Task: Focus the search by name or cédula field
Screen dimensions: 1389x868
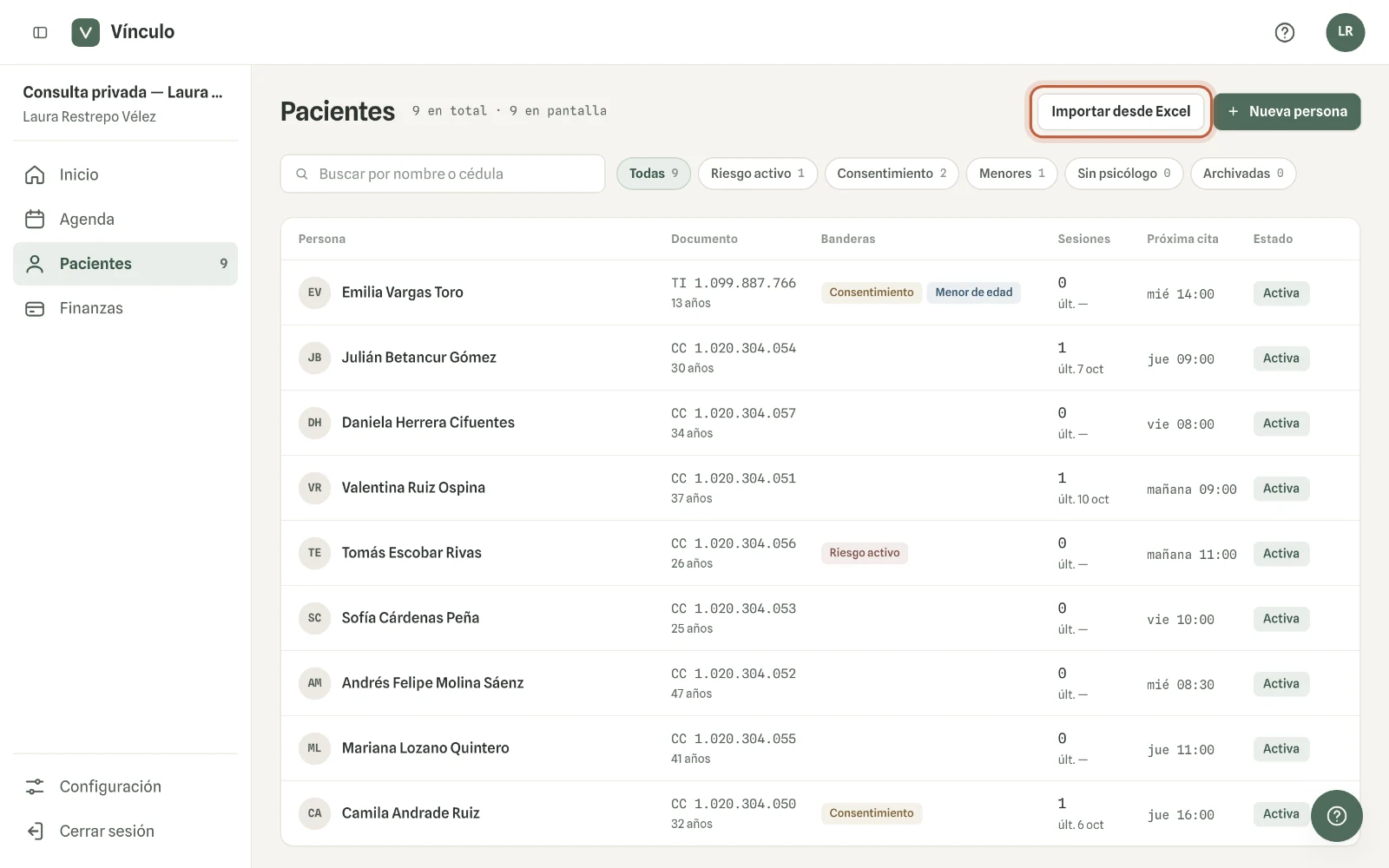Action: click(x=443, y=174)
